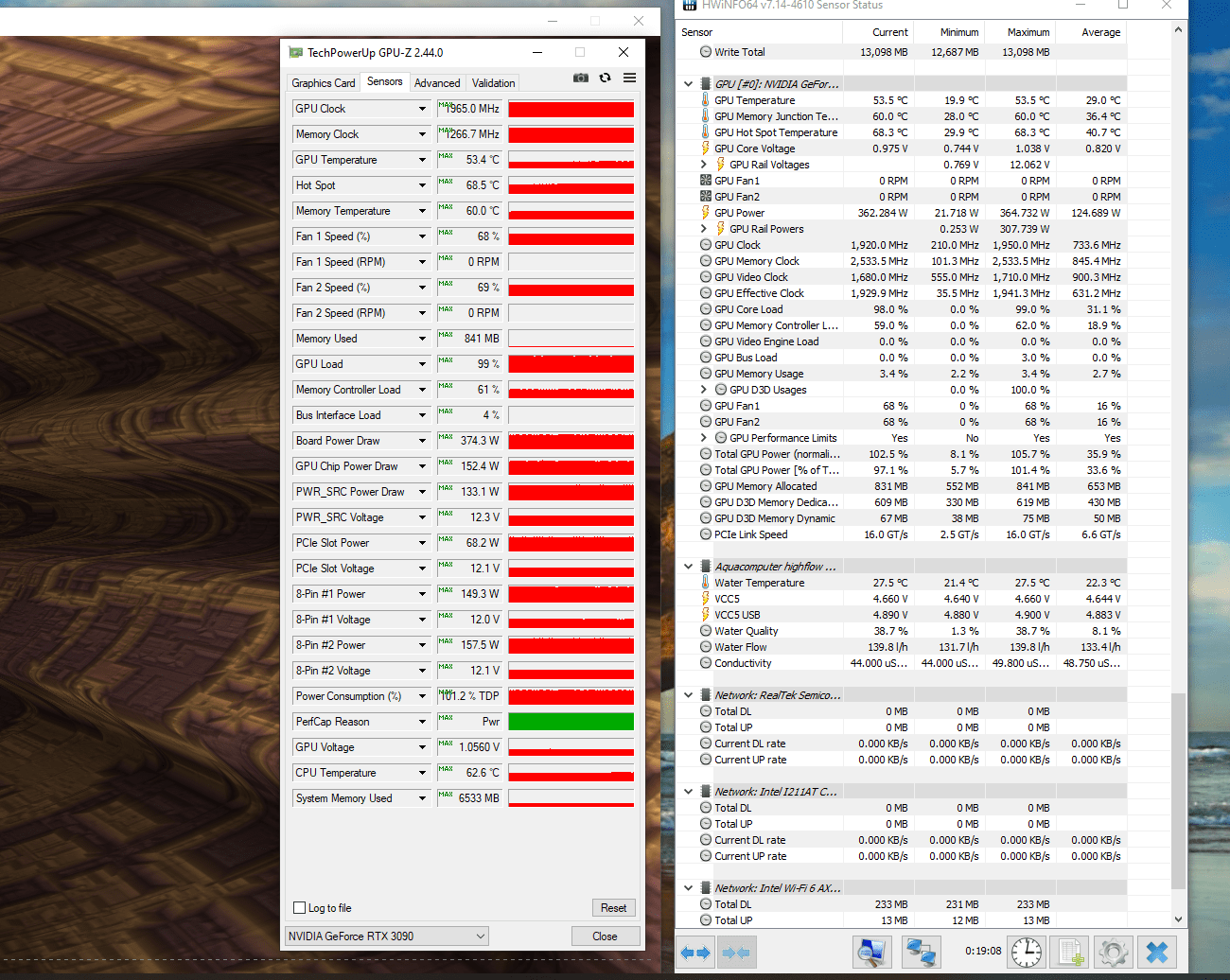Image resolution: width=1230 pixels, height=980 pixels.
Task: Expand GPU Performance Limits row
Action: click(x=704, y=438)
